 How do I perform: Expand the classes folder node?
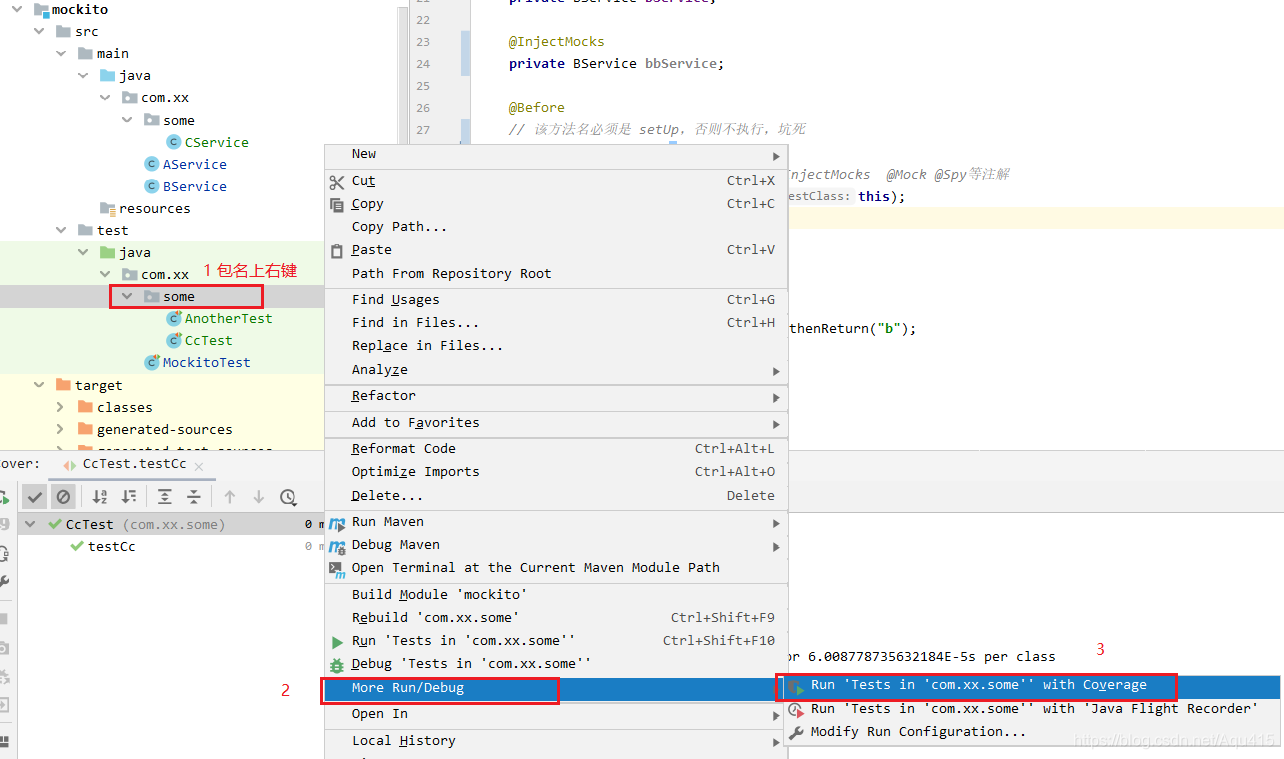(61, 407)
